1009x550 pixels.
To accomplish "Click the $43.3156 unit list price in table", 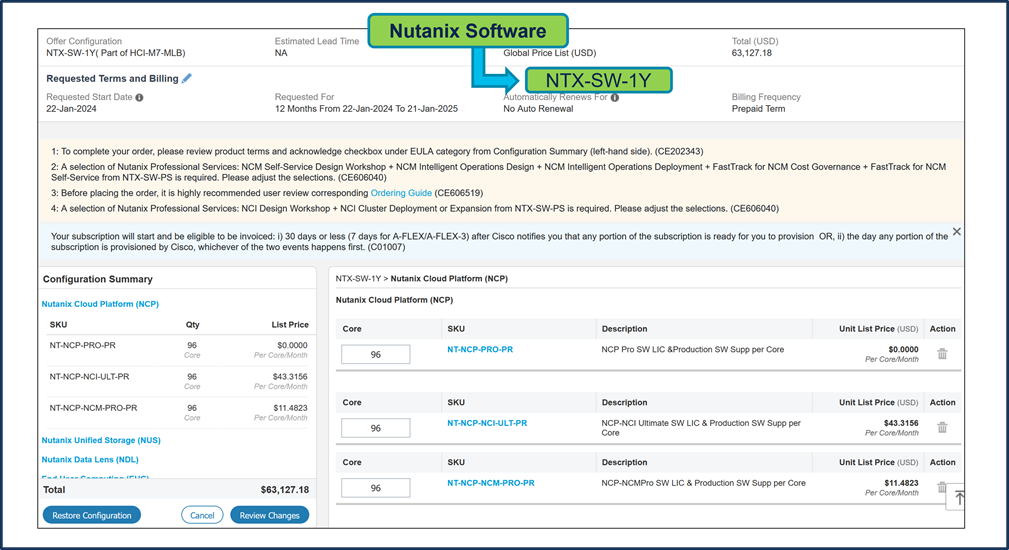I will point(901,423).
